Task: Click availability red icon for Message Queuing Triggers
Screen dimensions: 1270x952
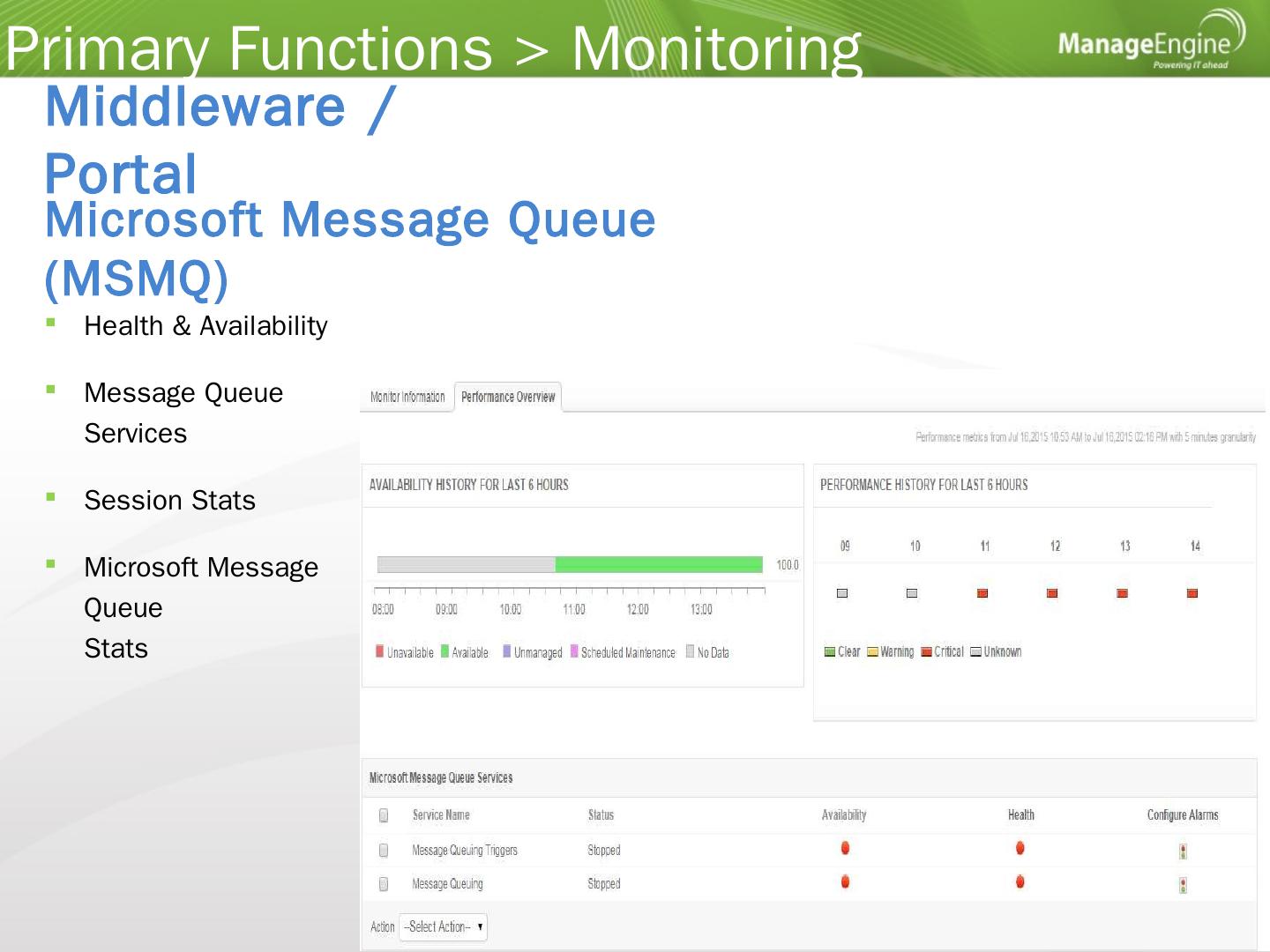Action: [845, 848]
